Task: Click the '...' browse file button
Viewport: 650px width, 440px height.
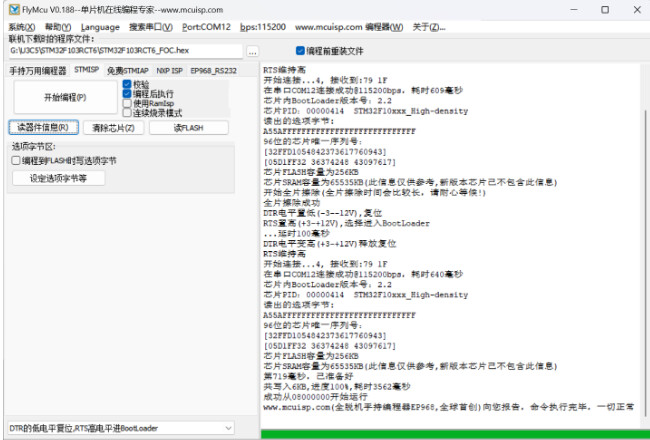Action: pos(252,52)
